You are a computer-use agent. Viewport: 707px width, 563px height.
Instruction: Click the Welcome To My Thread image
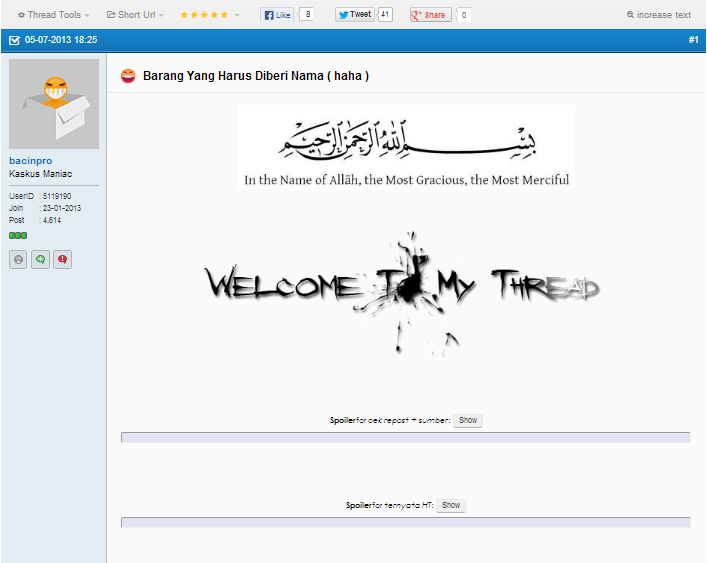point(403,293)
